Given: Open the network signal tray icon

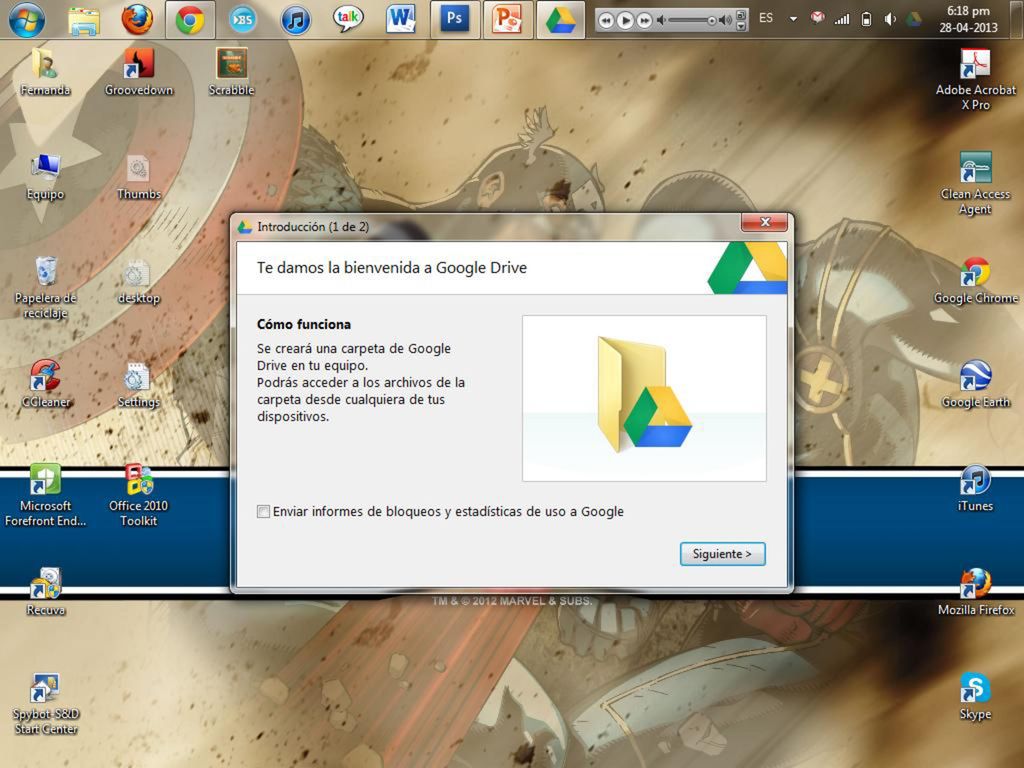Looking at the screenshot, I should 842,19.
